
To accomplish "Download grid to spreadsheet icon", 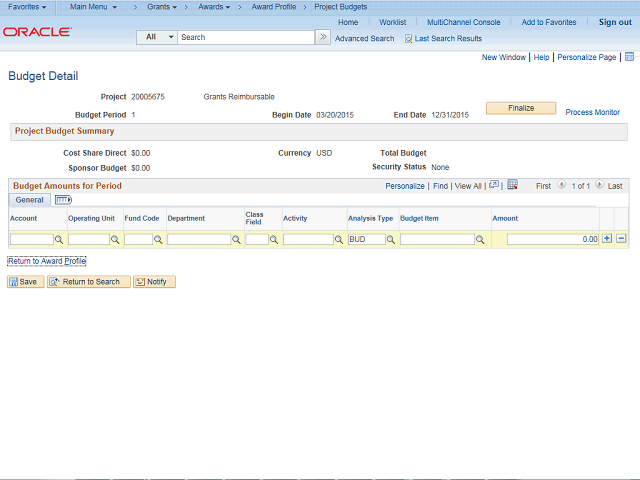I will (513, 185).
